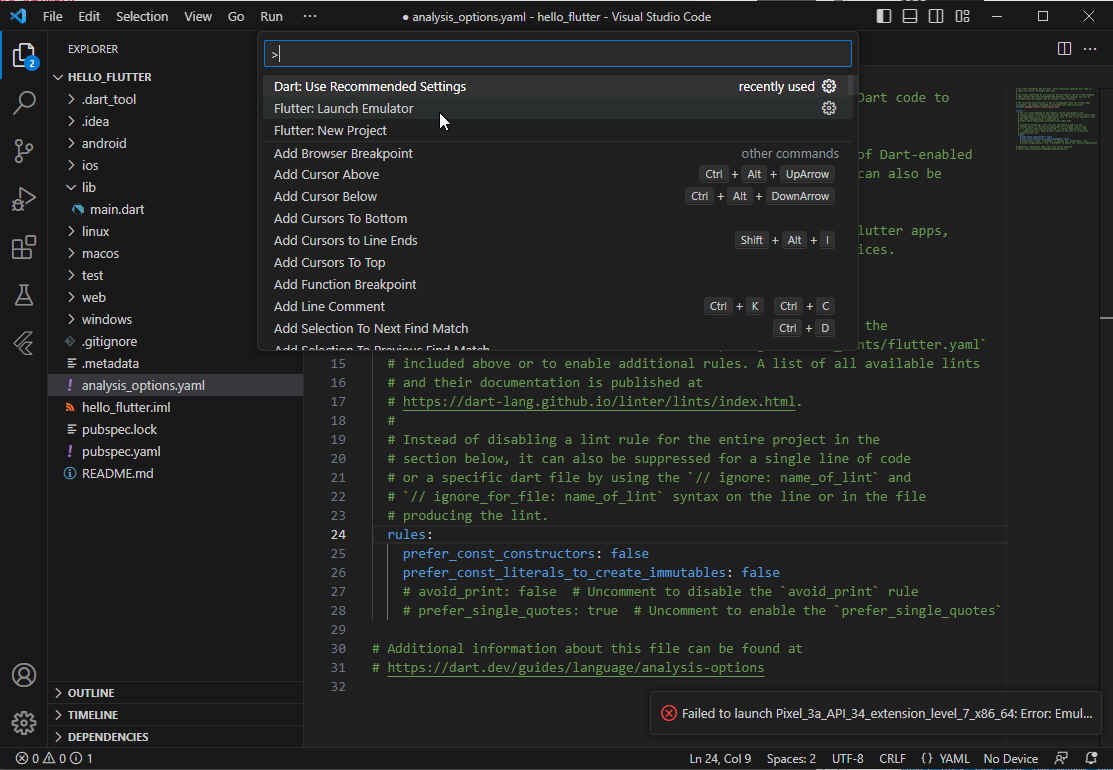Open the Accounts icon in activity bar
The image size is (1113, 770).
tap(23, 675)
